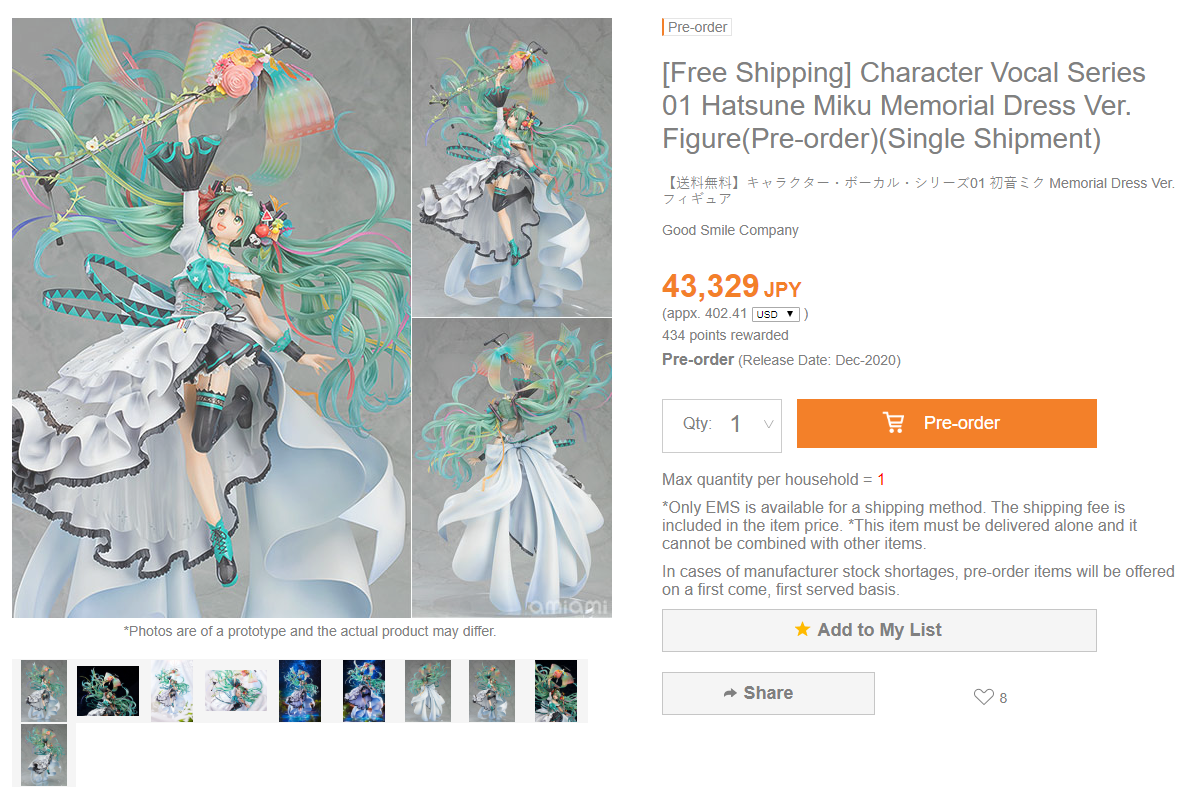Open the USD currency selector
Image resolution: width=1200 pixels, height=800 pixels.
[776, 314]
